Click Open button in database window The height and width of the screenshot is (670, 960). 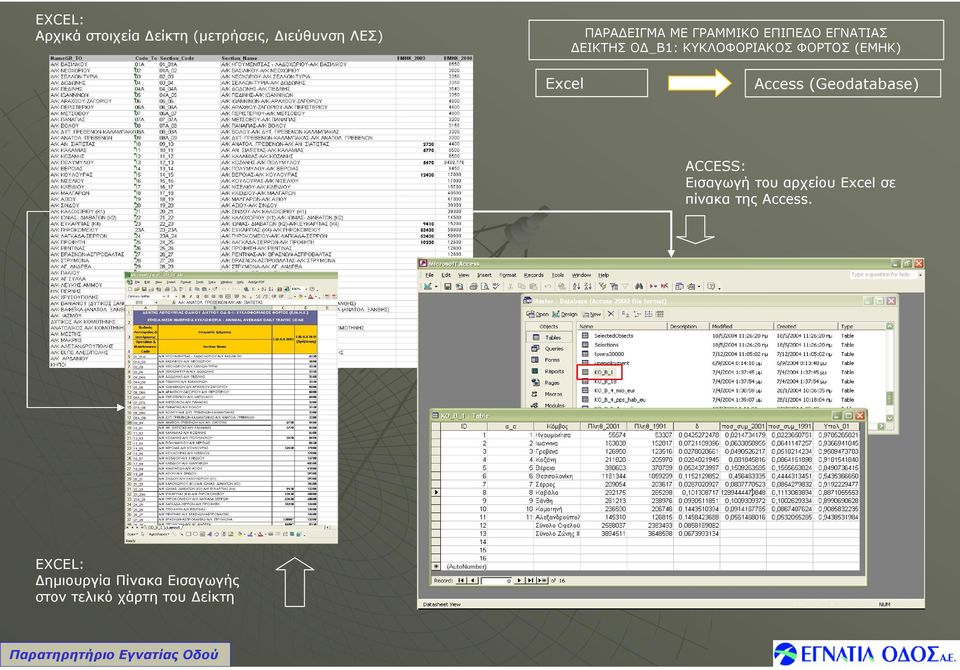538,314
